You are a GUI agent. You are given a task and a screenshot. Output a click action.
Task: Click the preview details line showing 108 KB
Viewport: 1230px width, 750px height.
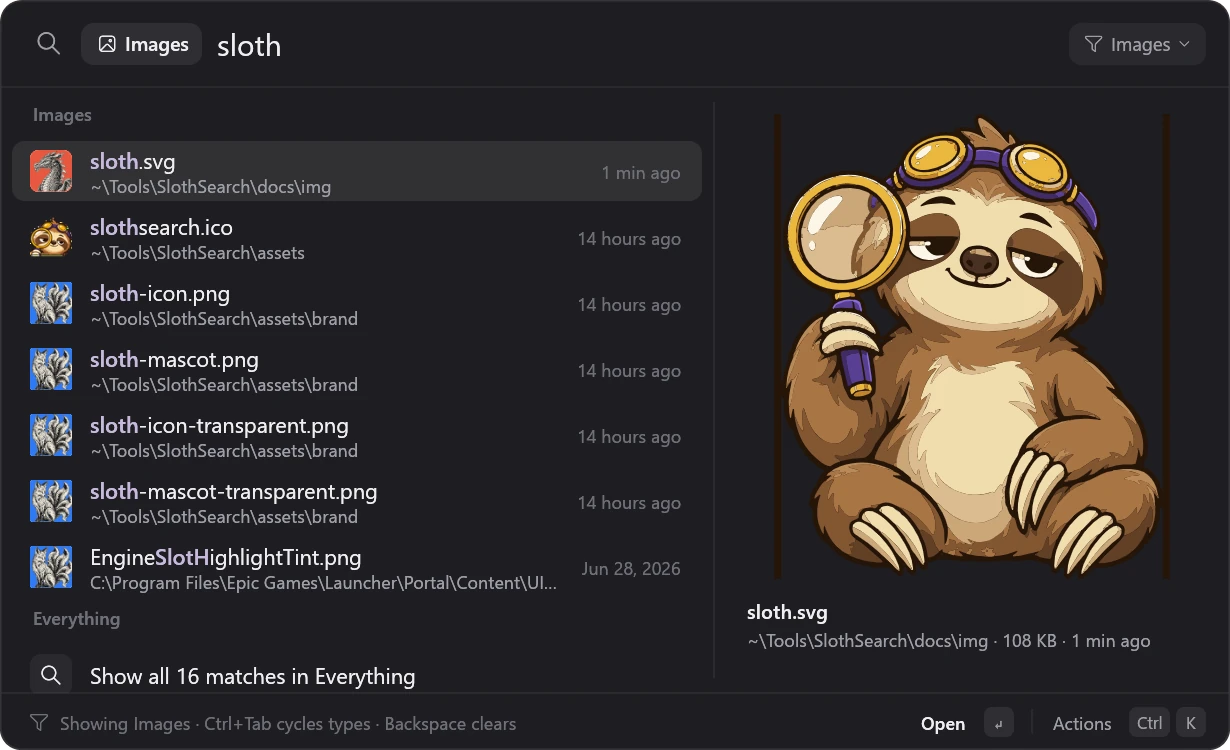948,641
